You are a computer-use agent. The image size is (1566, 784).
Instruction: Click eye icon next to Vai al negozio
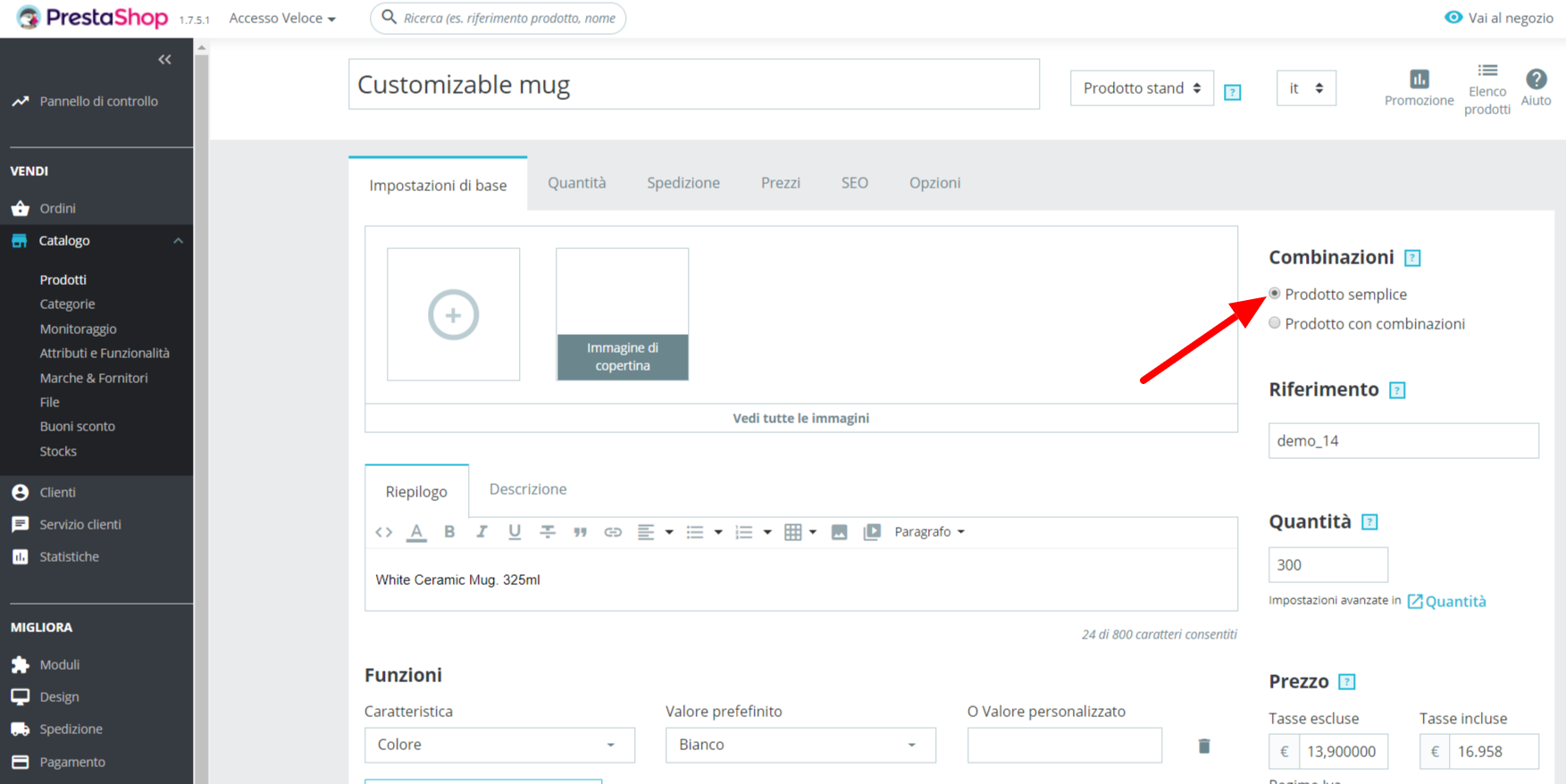(1453, 17)
